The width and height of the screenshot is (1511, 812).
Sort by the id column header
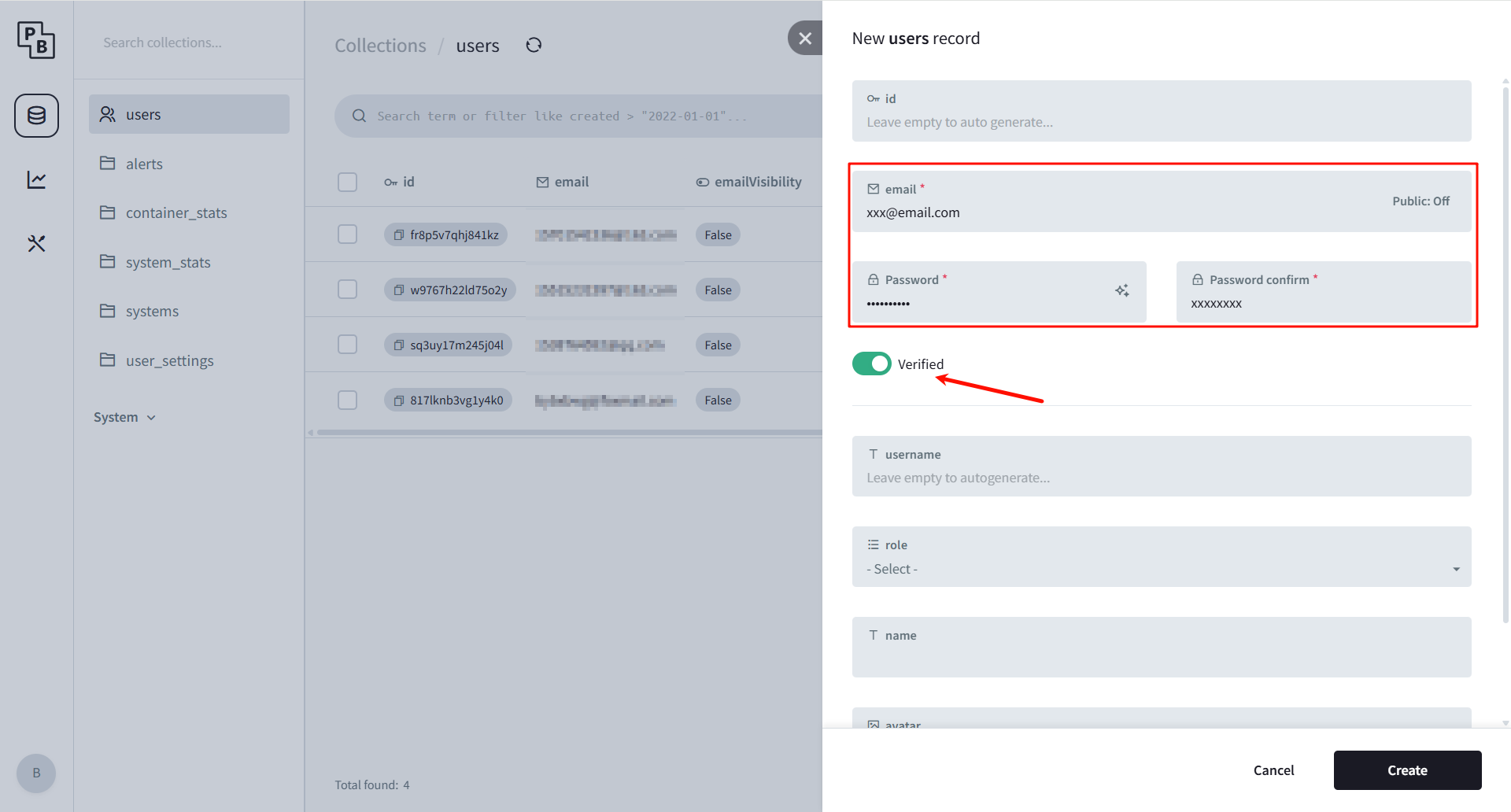click(399, 182)
